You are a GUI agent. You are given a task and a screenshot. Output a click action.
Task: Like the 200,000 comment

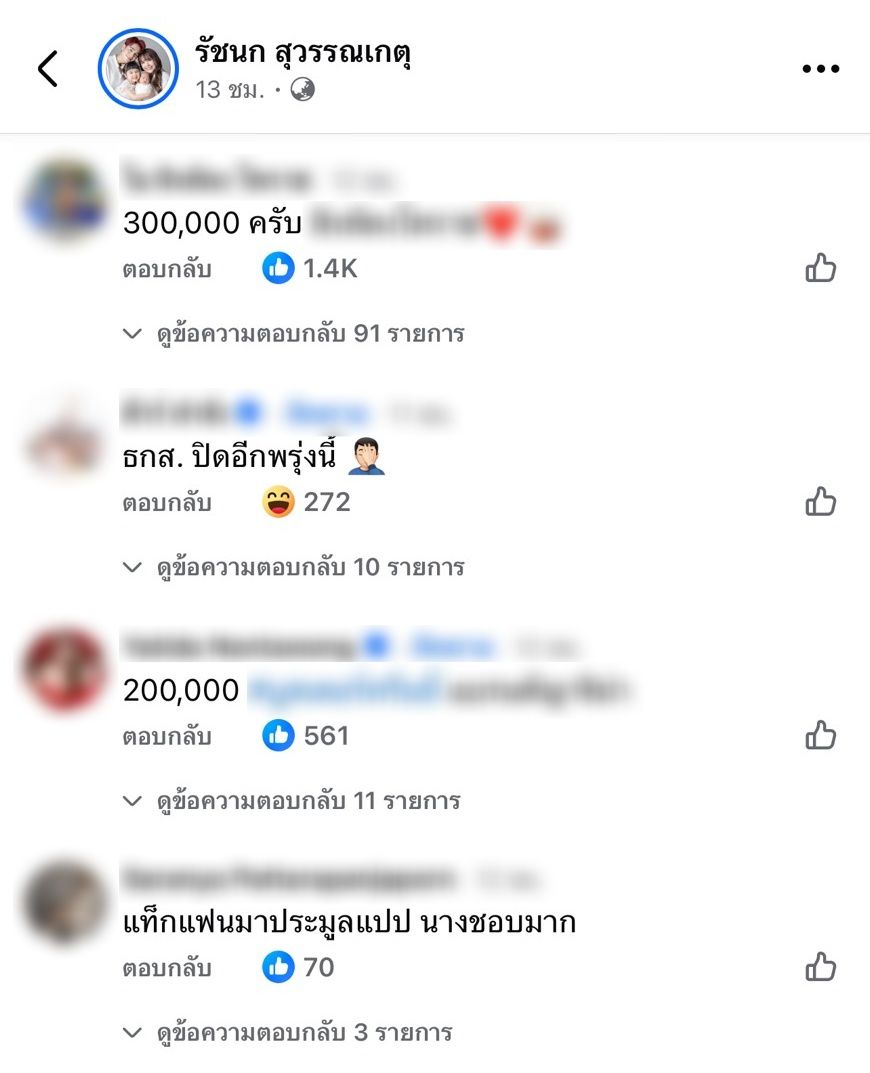pos(821,736)
